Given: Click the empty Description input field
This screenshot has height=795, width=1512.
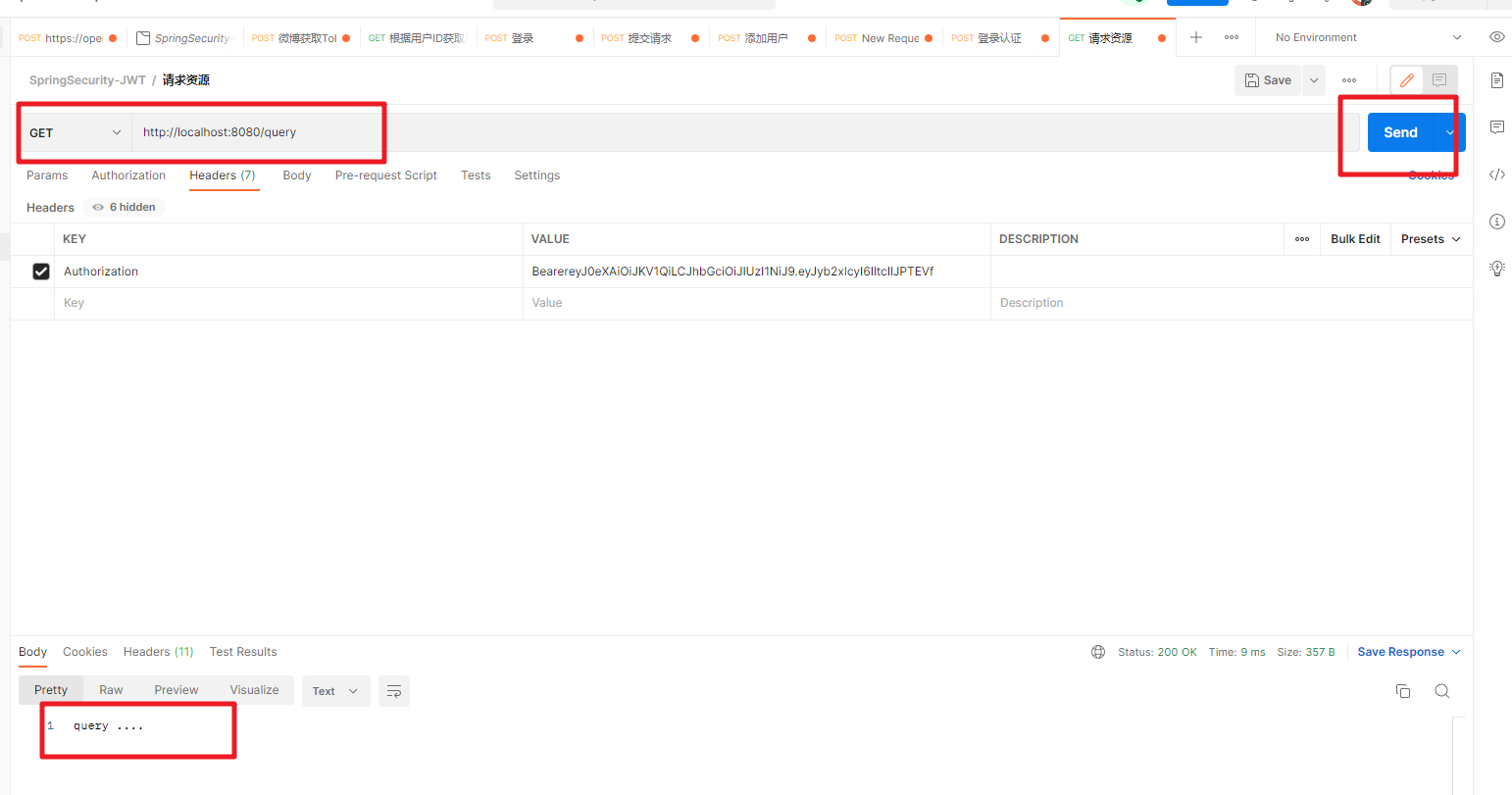Looking at the screenshot, I should pyautogui.click(x=1232, y=303).
